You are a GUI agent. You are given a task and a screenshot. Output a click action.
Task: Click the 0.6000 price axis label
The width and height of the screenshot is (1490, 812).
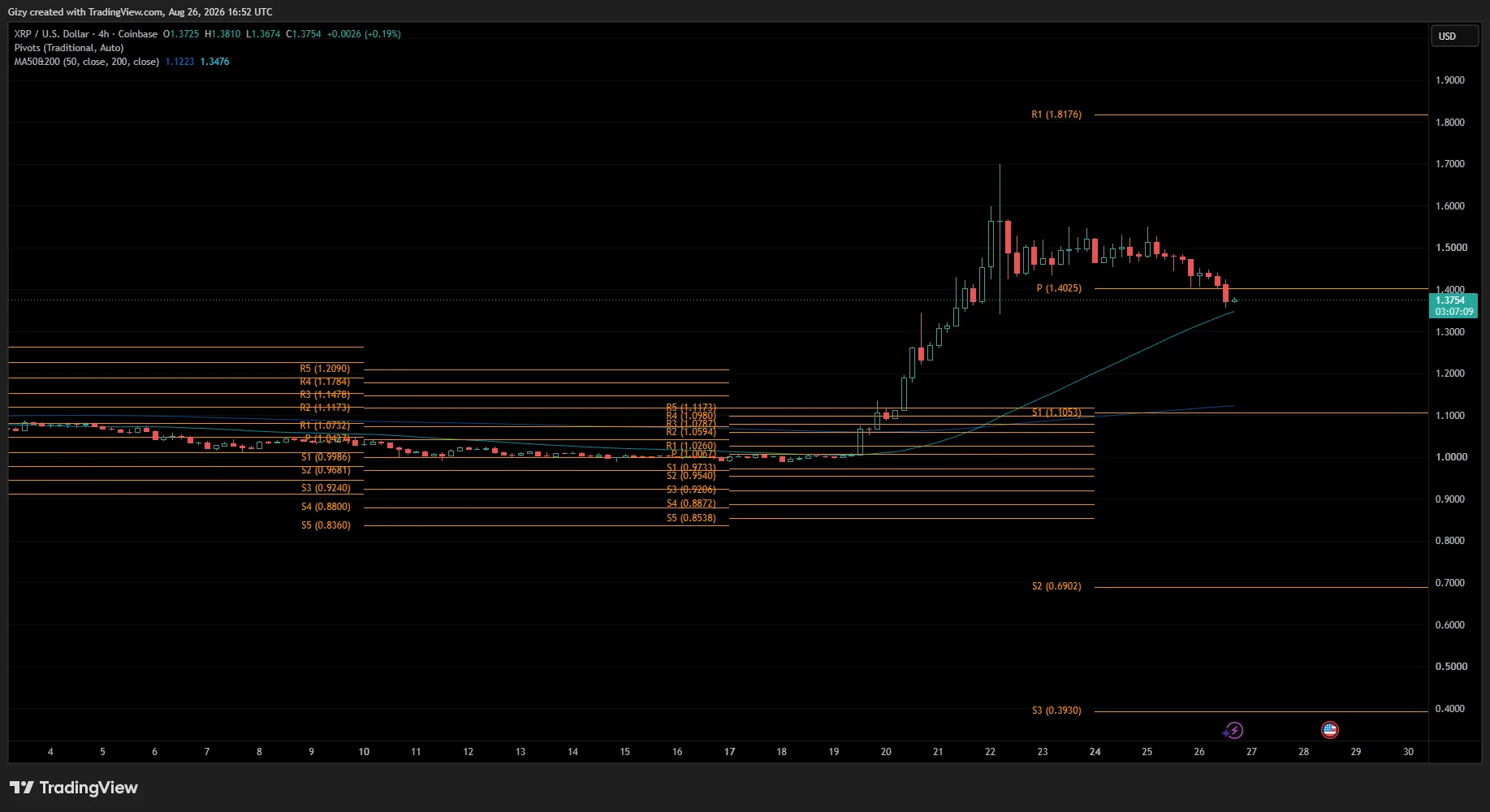coord(1450,625)
